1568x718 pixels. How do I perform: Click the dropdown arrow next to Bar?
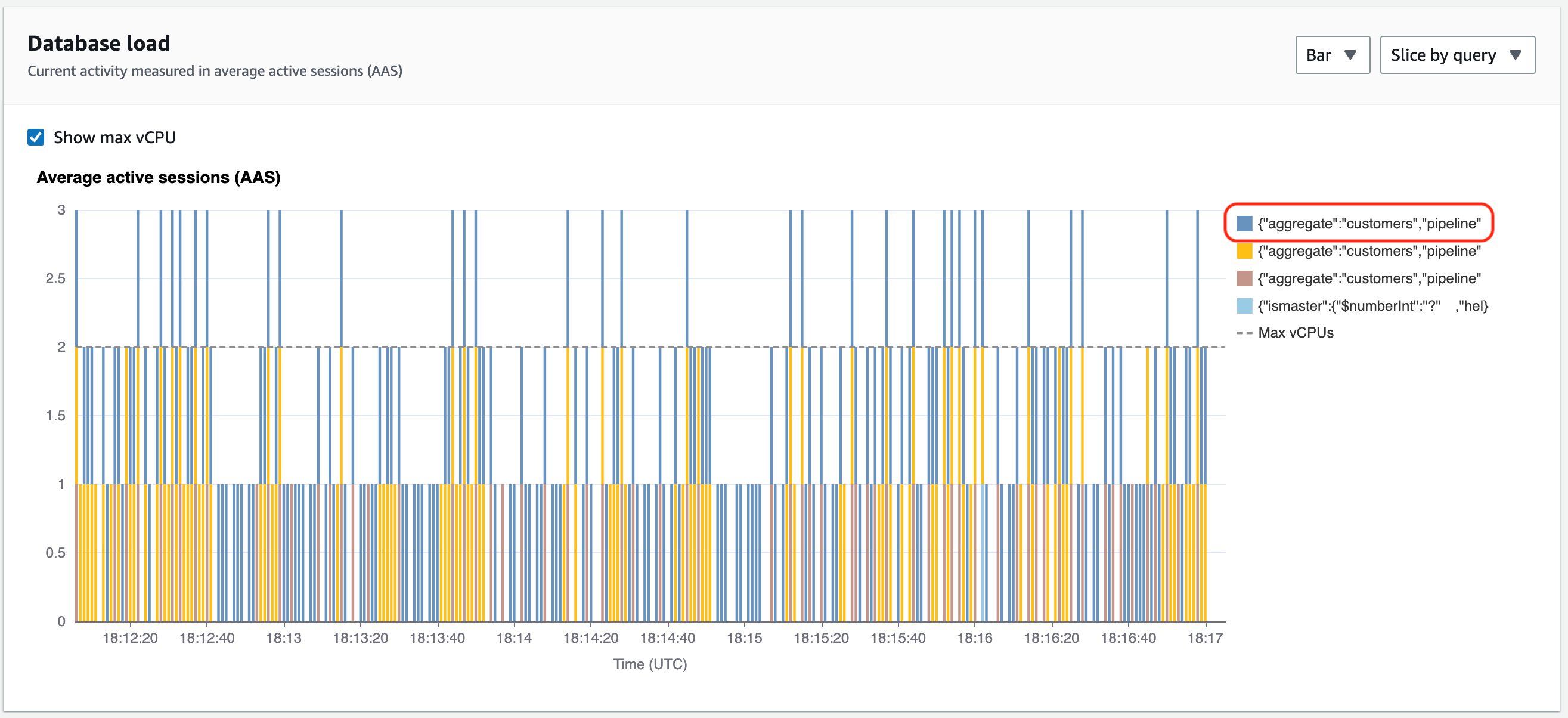pos(1350,55)
